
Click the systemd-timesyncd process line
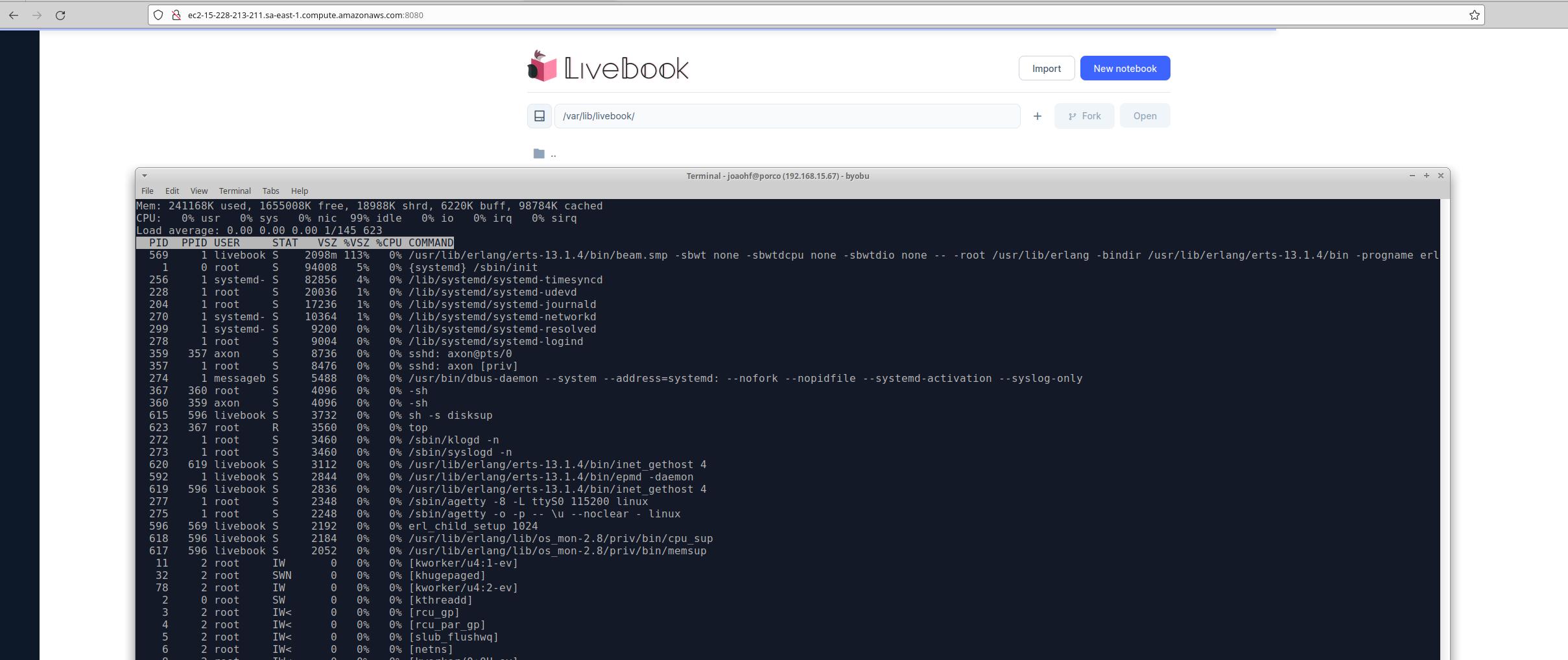tap(369, 279)
